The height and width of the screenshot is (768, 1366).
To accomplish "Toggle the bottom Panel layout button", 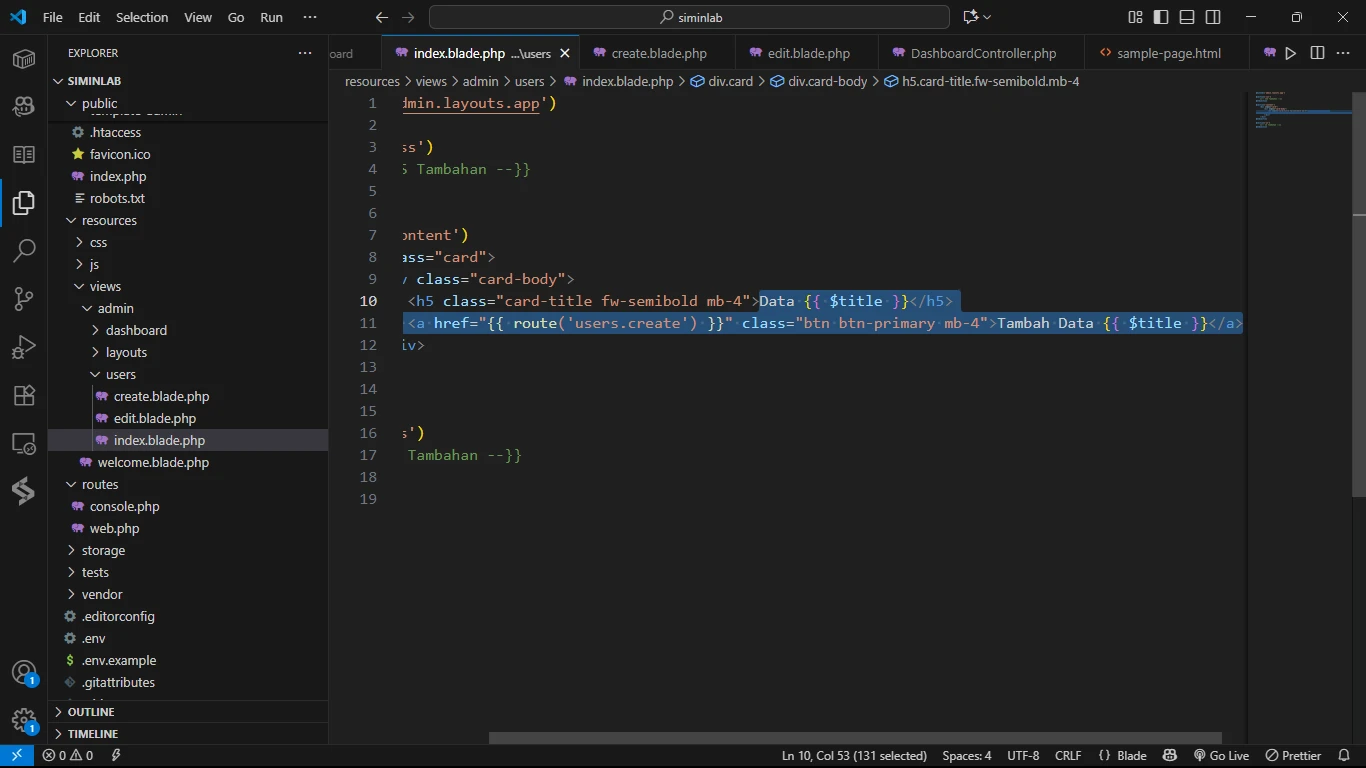I will click(1187, 17).
